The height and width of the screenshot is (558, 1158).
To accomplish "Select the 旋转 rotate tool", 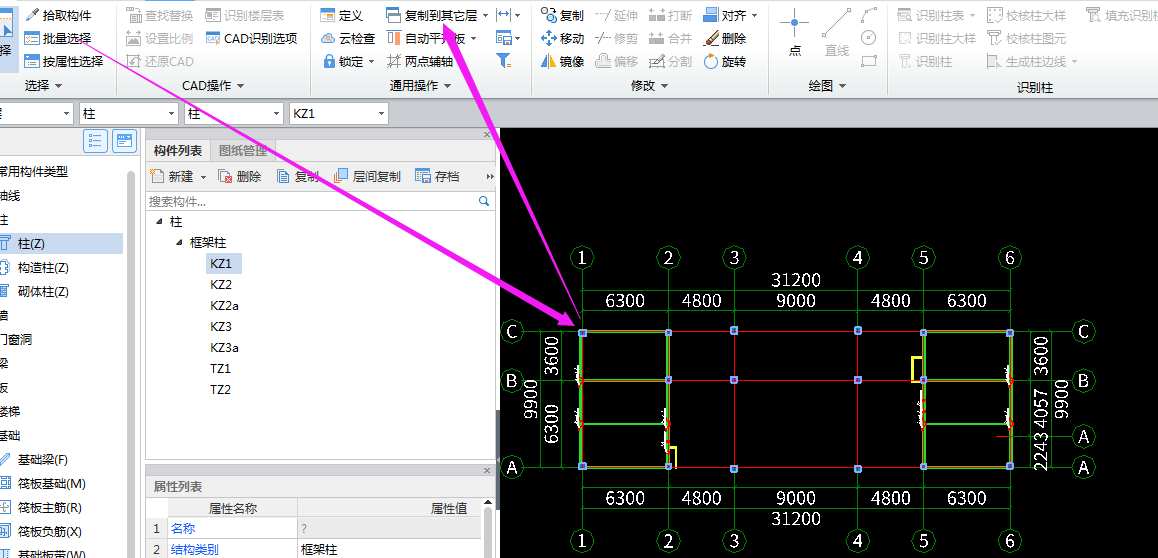I will pyautogui.click(x=724, y=62).
